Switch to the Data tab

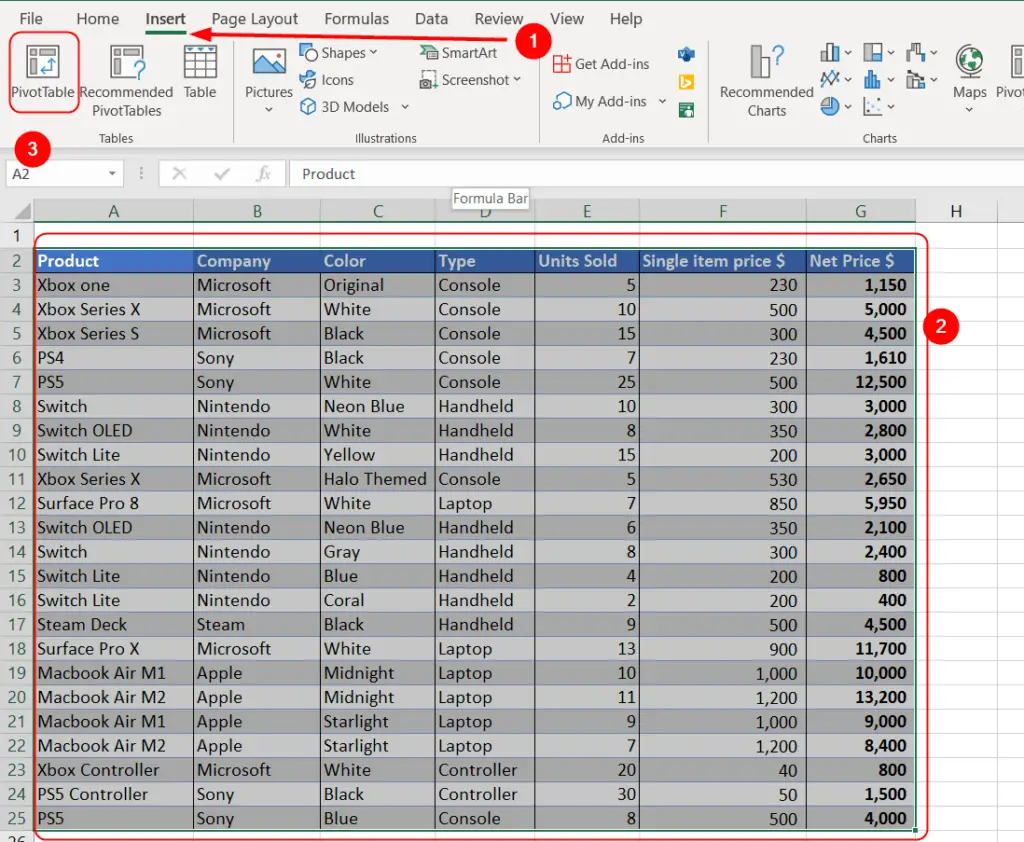pos(432,19)
